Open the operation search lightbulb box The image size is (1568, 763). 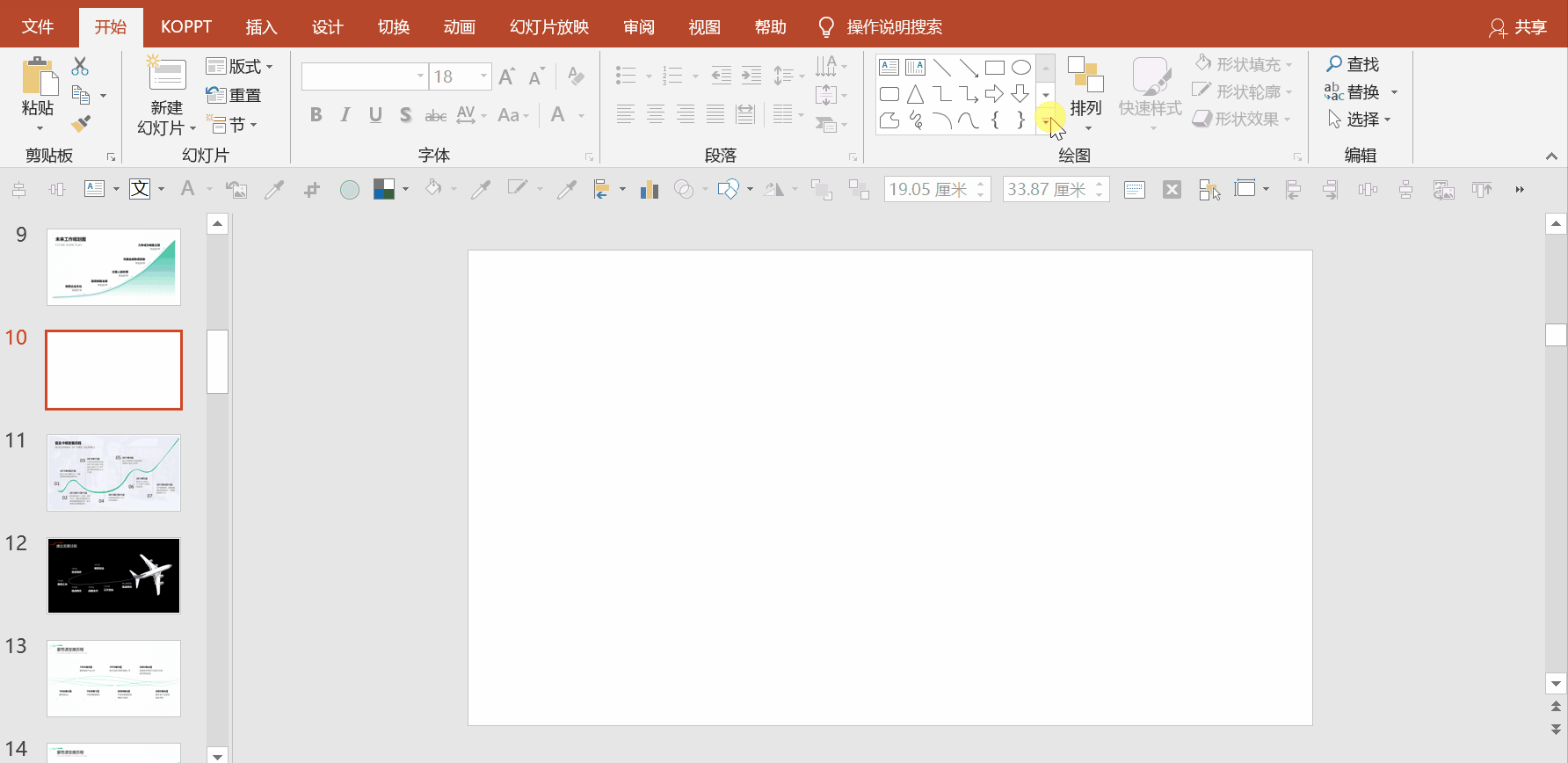tap(881, 27)
